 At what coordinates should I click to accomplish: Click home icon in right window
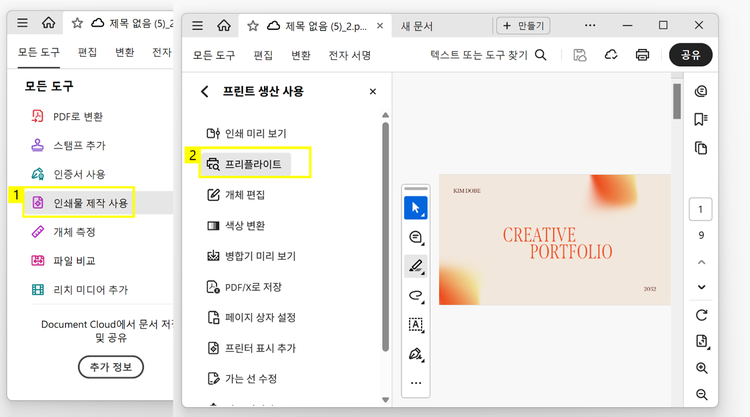(224, 25)
